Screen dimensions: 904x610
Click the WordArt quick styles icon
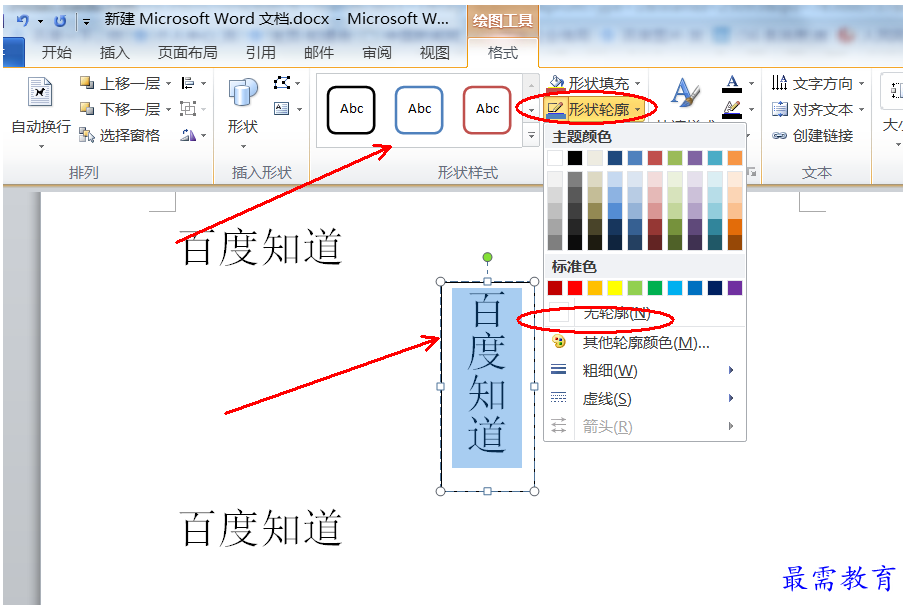[x=685, y=92]
